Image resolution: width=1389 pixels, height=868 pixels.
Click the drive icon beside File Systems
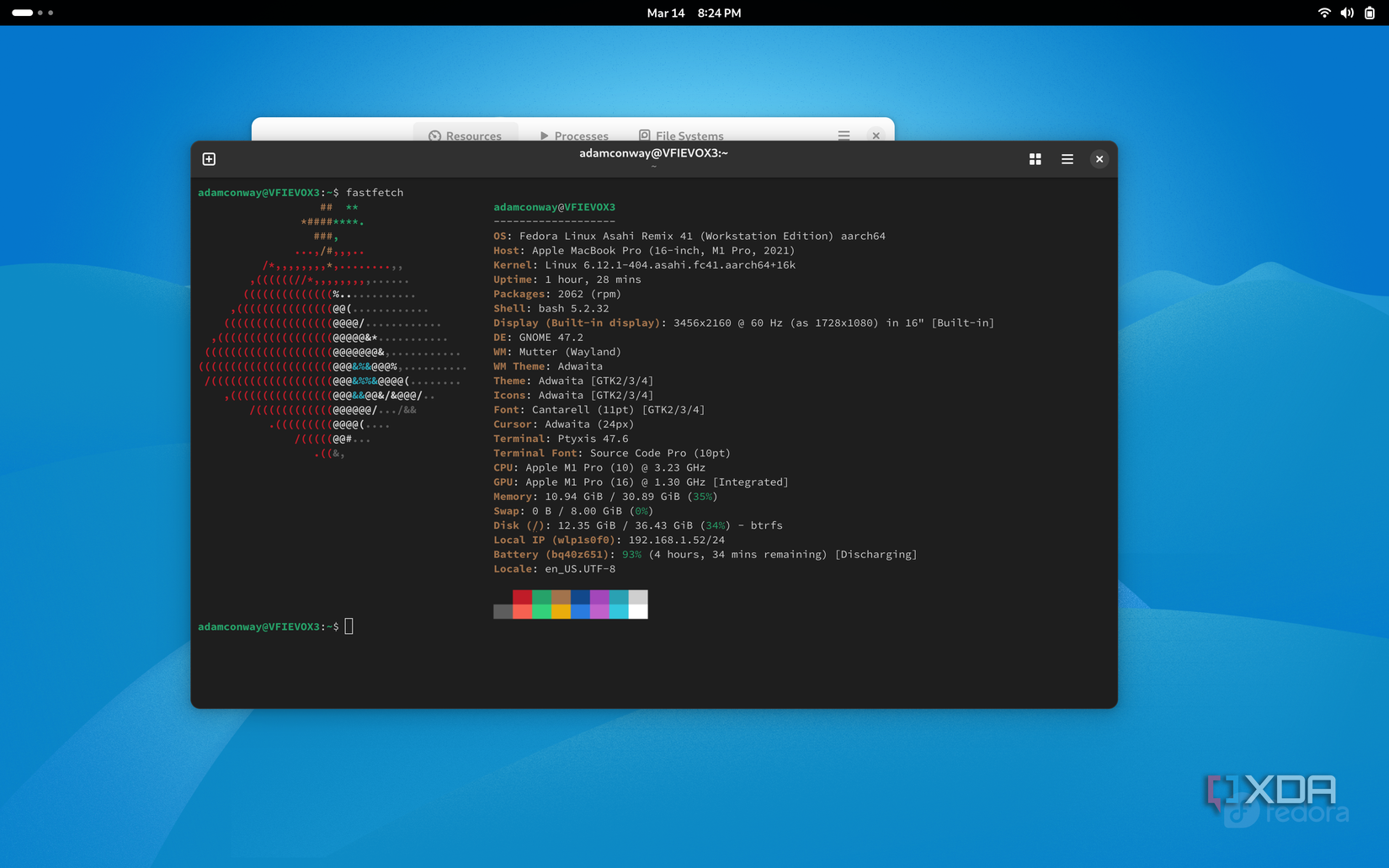coord(644,136)
